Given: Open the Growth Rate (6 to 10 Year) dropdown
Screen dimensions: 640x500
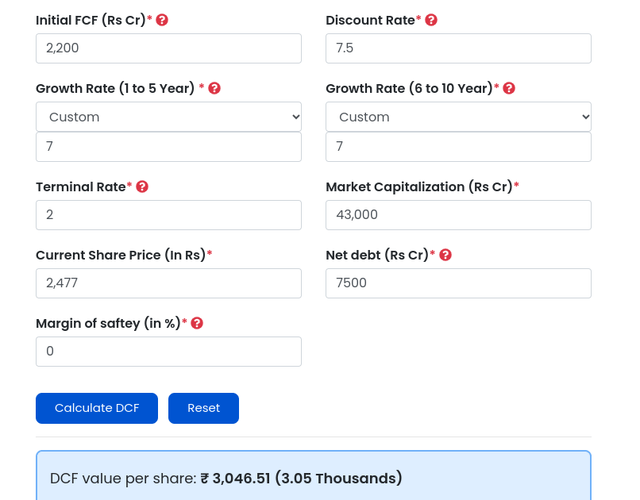Looking at the screenshot, I should 458,117.
